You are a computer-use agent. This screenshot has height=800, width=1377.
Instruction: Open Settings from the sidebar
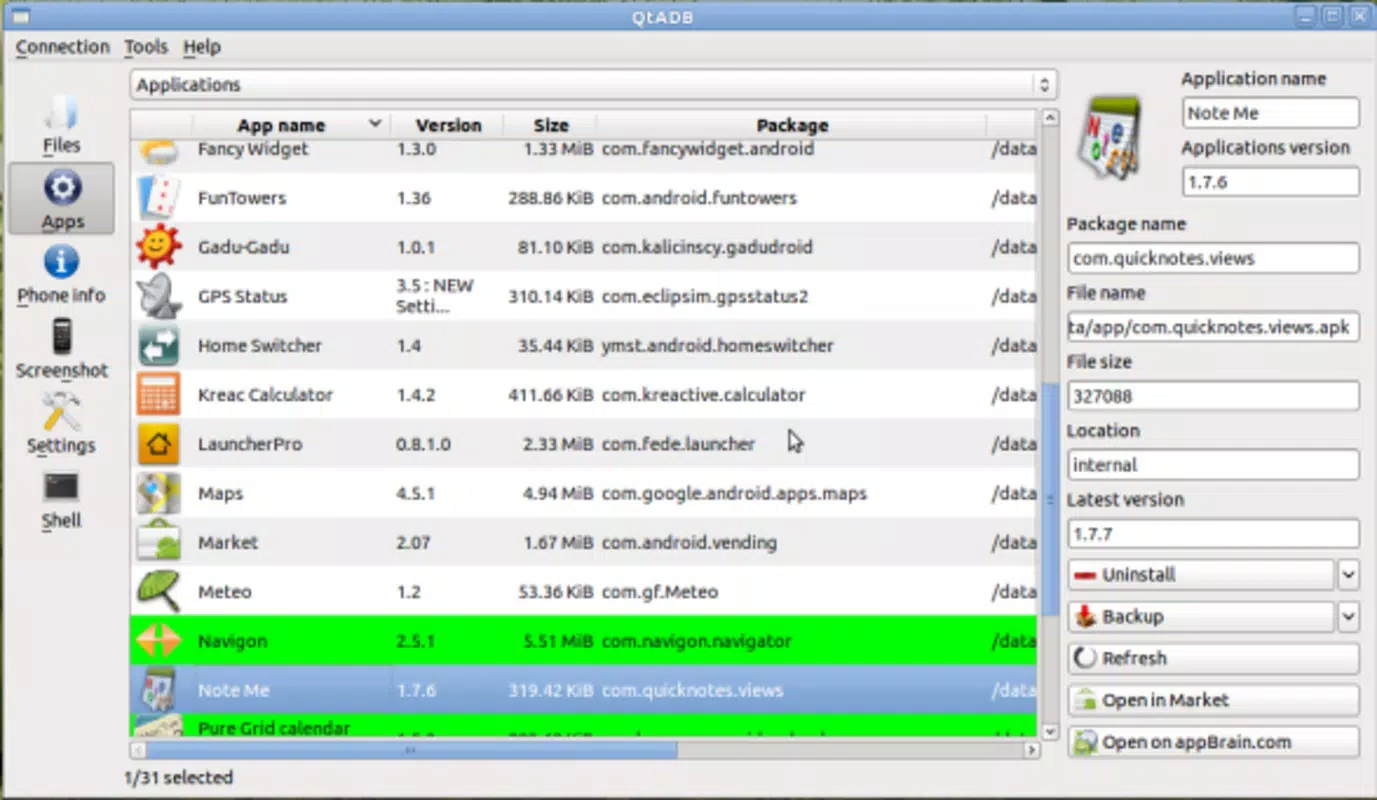(x=61, y=423)
